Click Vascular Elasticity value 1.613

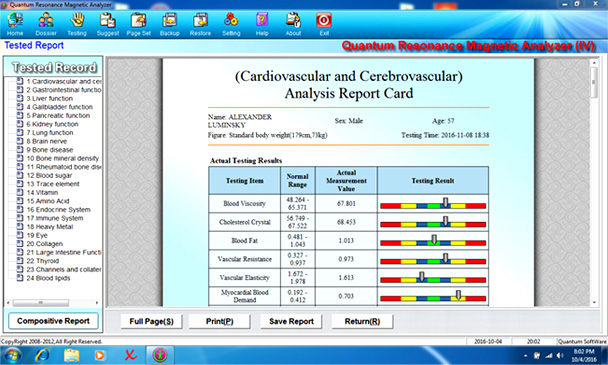coord(346,278)
